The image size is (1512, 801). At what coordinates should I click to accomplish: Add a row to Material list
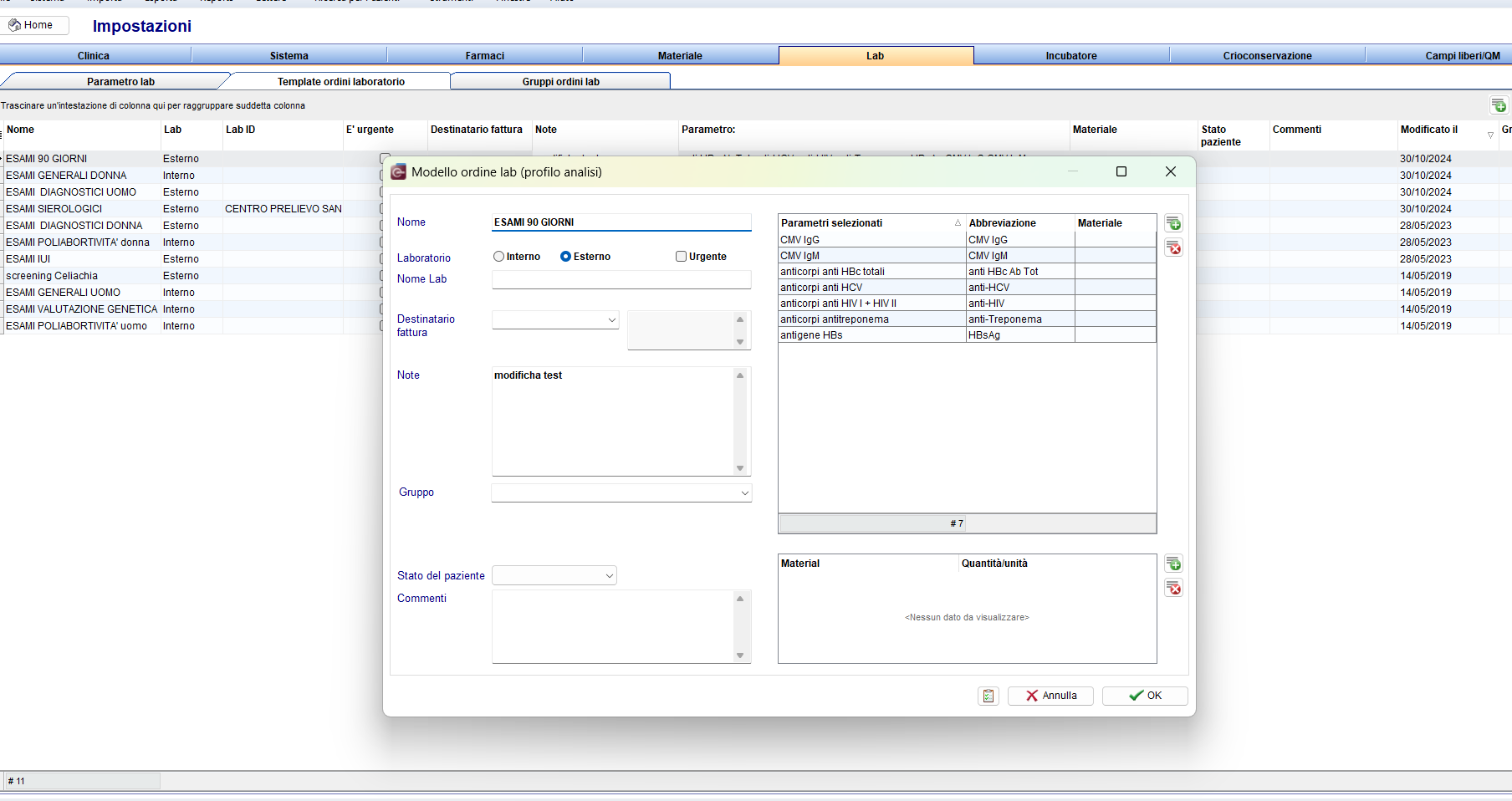[x=1173, y=564]
